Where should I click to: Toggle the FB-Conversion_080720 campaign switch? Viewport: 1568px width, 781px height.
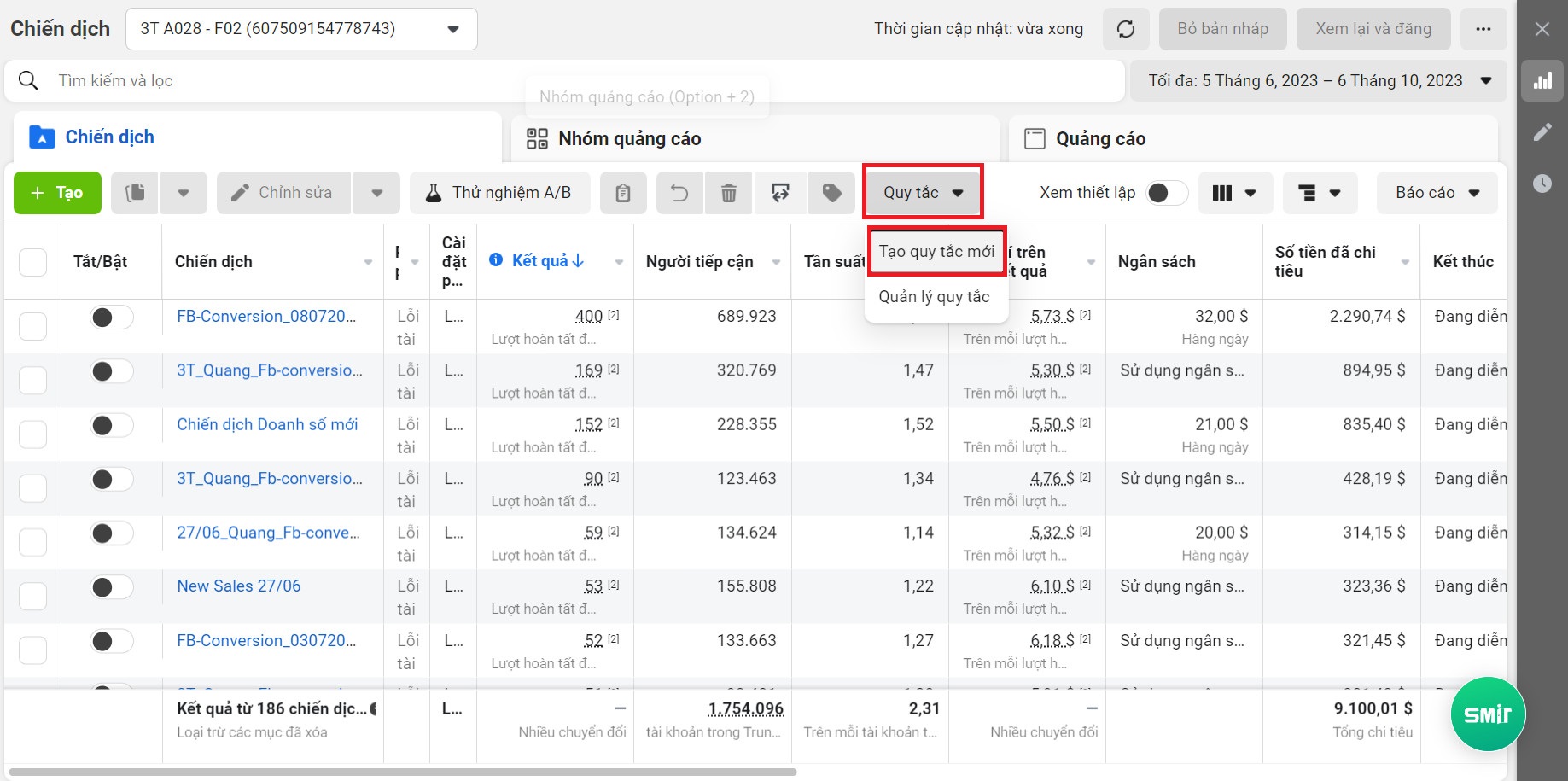coord(112,318)
